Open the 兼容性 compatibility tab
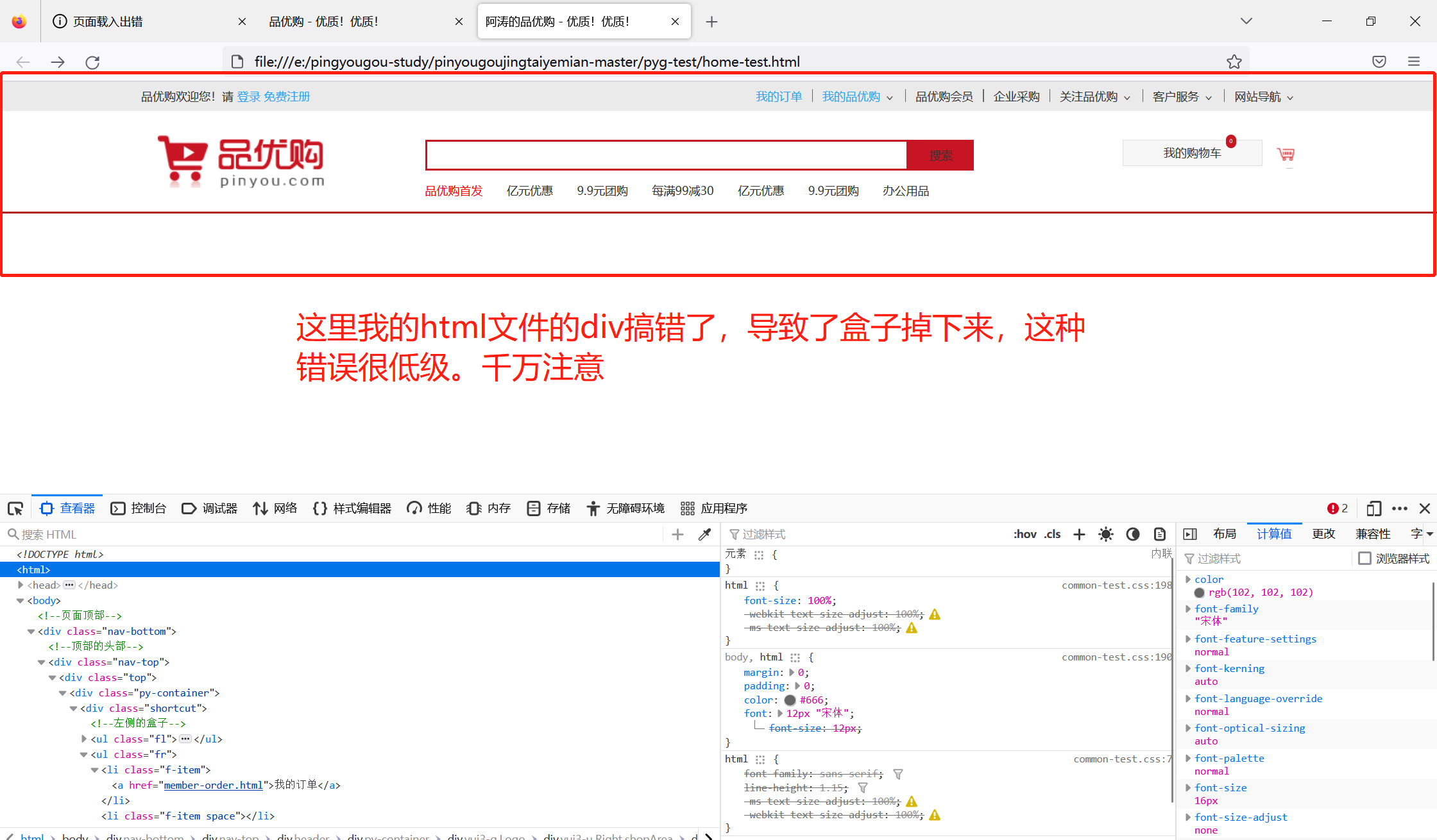The width and height of the screenshot is (1437, 840). coord(1373,534)
